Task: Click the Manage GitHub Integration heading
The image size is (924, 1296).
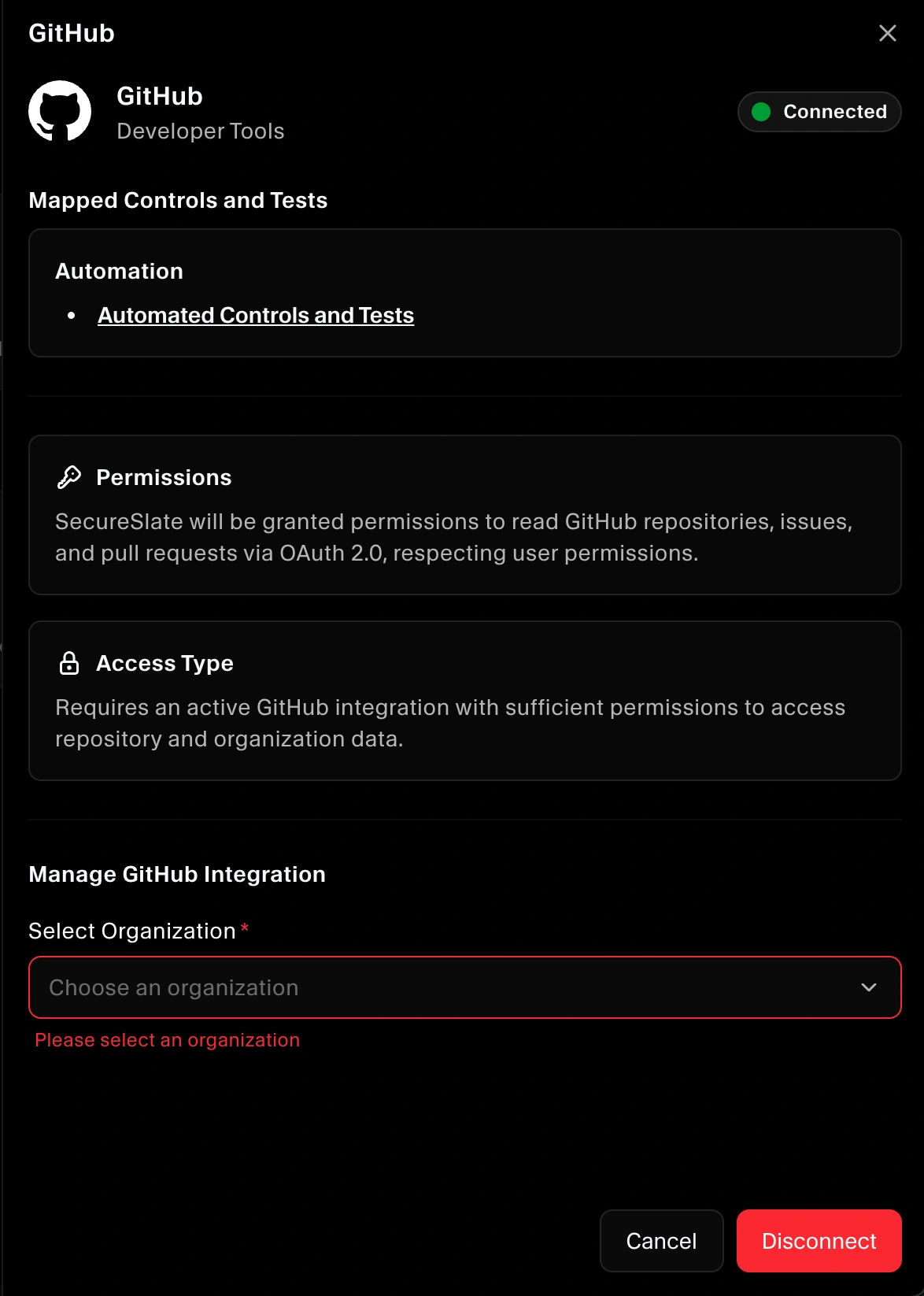Action: point(177,875)
